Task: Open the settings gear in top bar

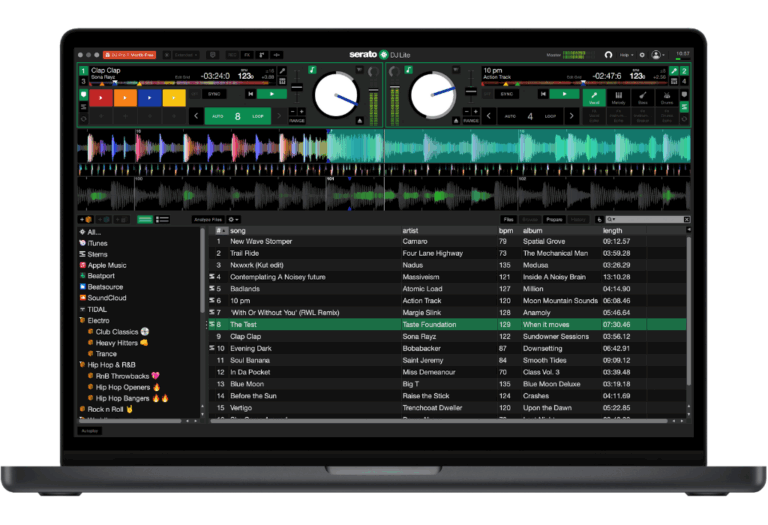Action: tap(642, 55)
